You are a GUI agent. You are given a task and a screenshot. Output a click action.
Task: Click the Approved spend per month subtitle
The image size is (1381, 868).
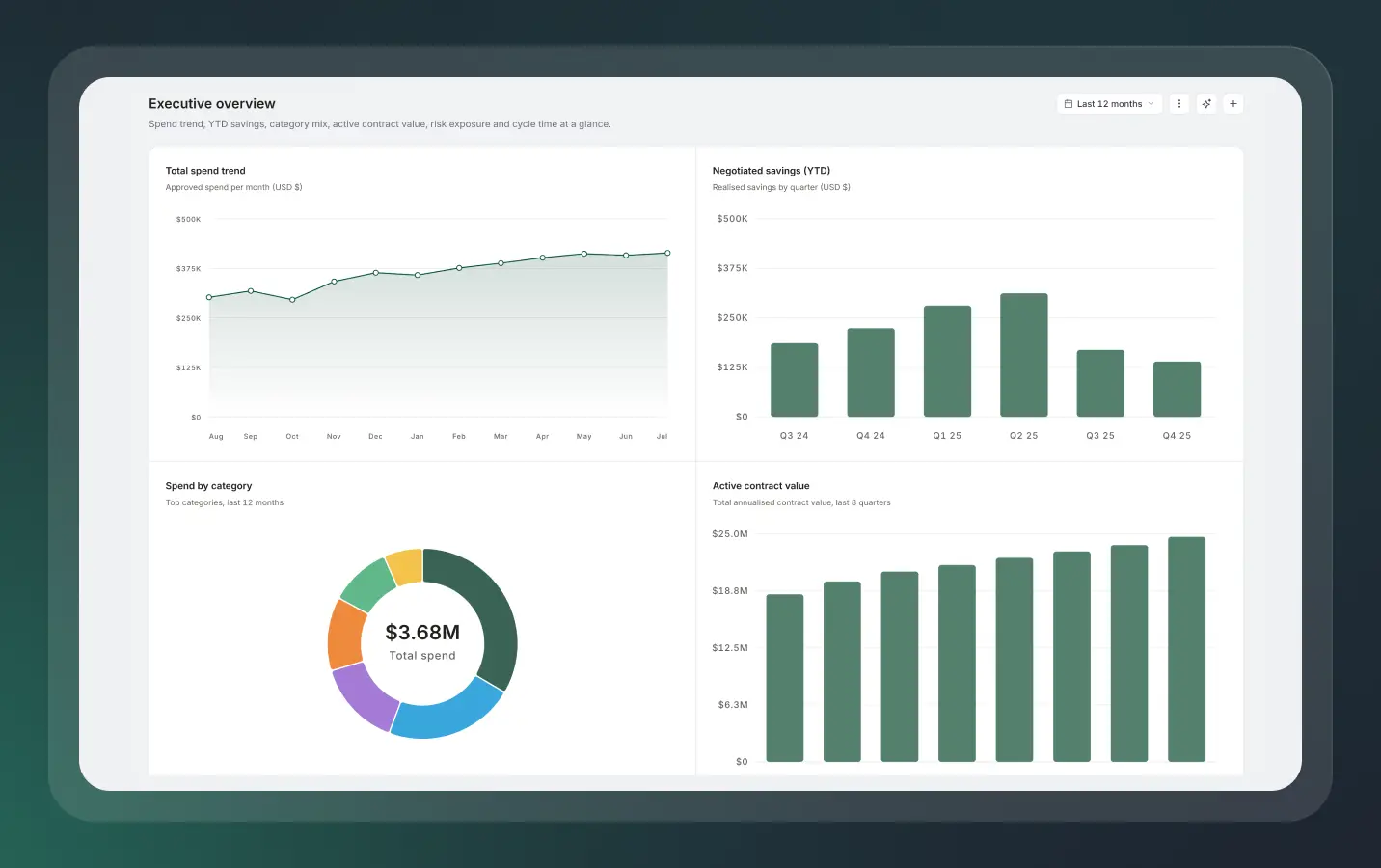[x=233, y=187]
